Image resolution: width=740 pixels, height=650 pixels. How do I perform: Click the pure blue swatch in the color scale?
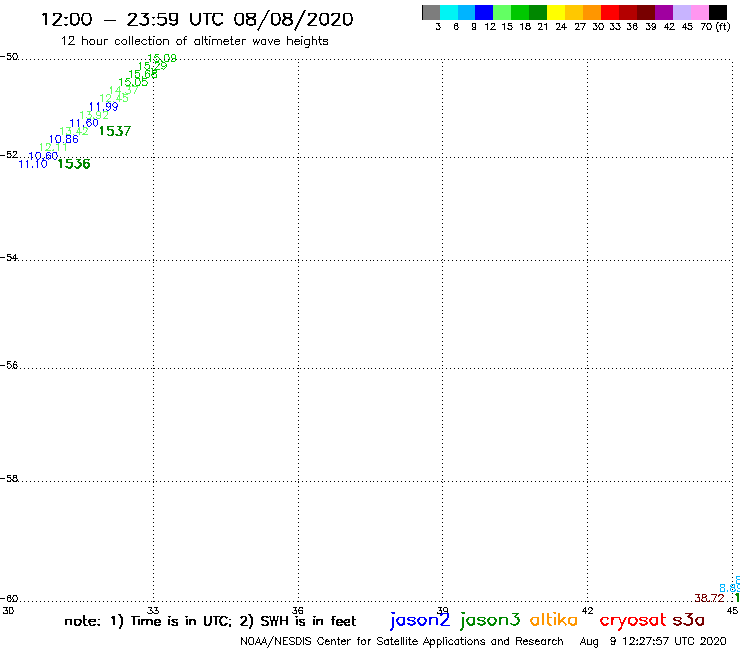click(484, 12)
